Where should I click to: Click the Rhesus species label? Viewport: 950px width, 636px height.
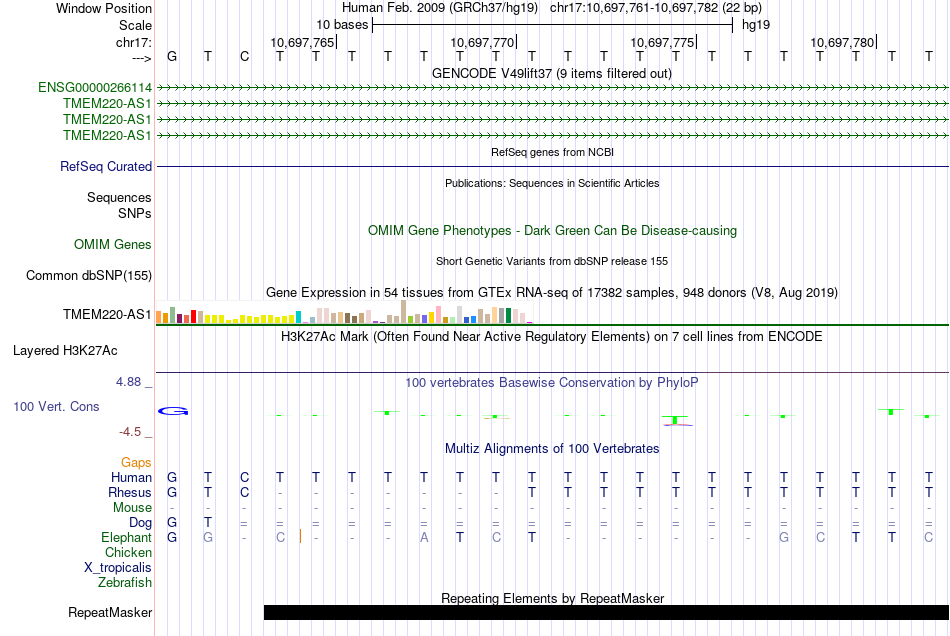pyautogui.click(x=130, y=493)
